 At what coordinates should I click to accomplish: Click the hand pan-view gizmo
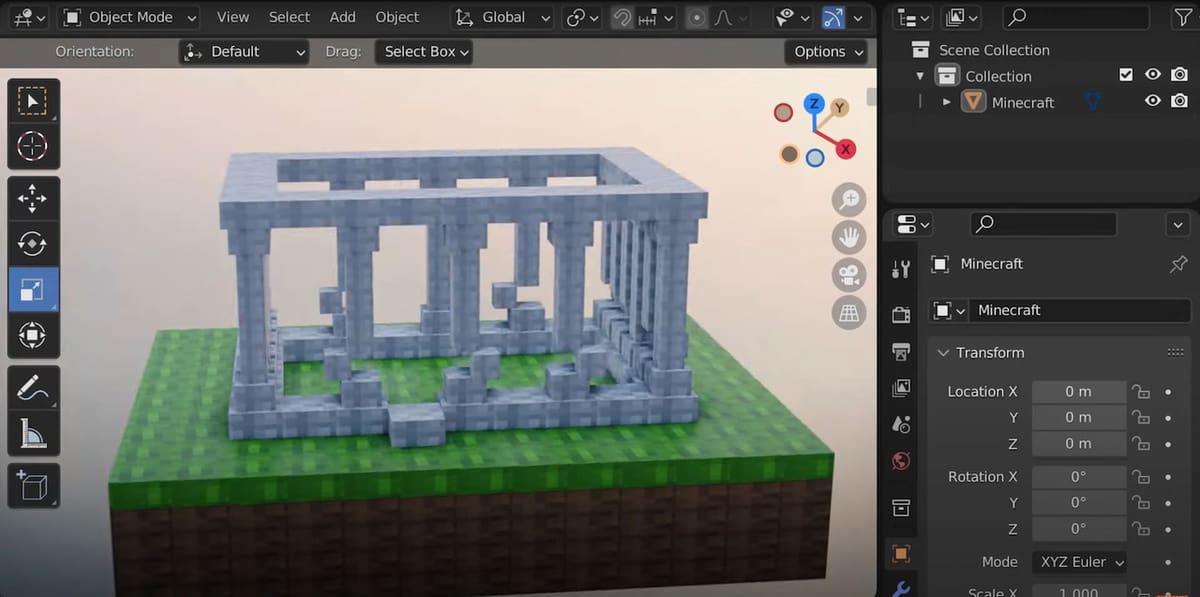coord(849,237)
